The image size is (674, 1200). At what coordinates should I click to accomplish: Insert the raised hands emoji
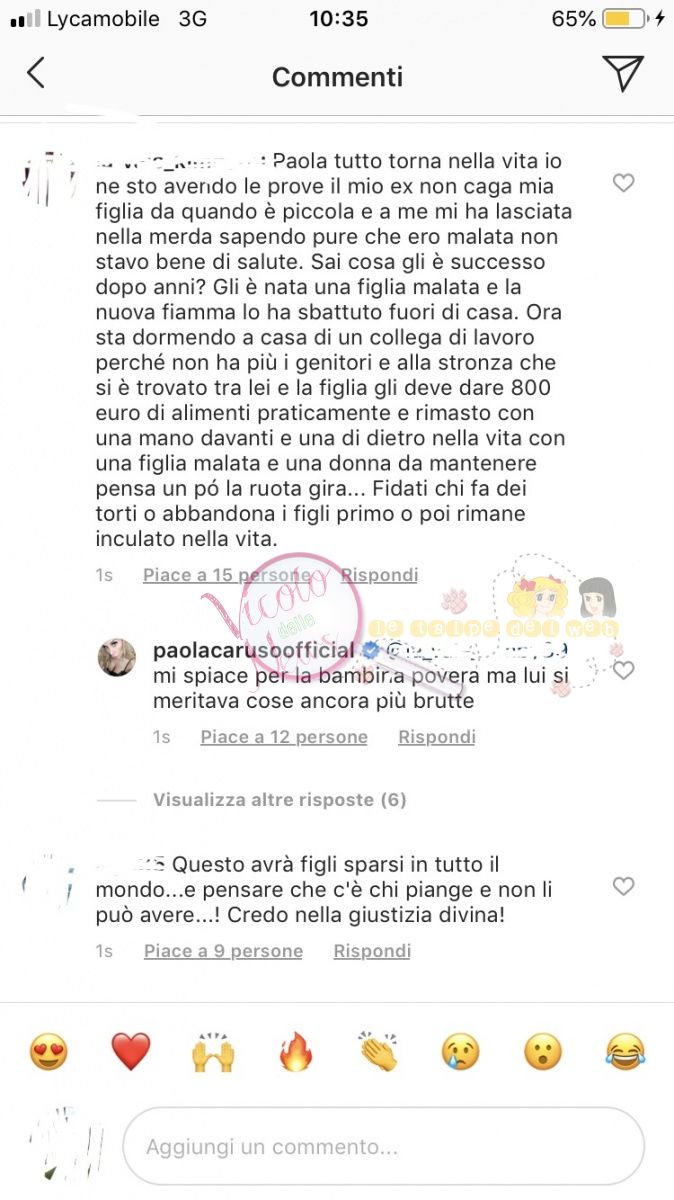click(213, 1052)
